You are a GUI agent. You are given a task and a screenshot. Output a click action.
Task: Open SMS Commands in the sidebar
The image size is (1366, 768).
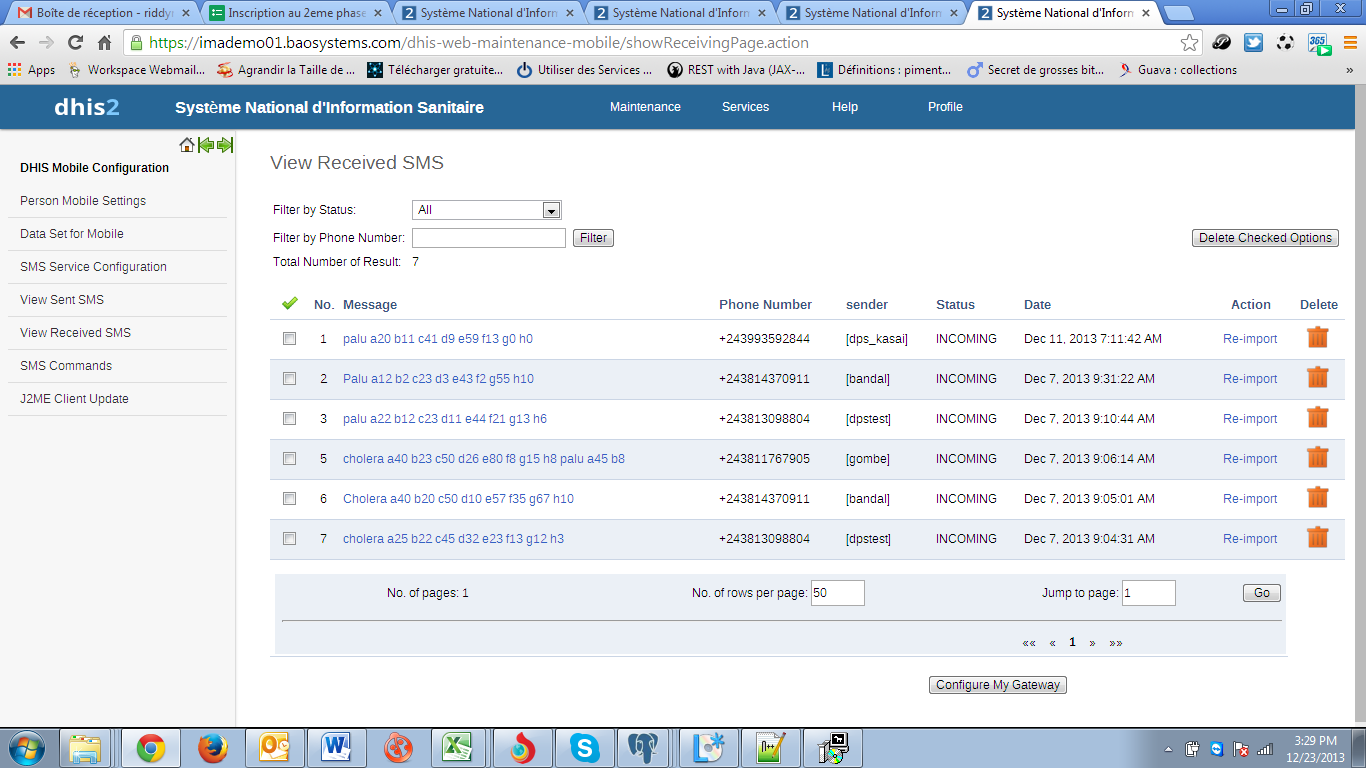66,366
